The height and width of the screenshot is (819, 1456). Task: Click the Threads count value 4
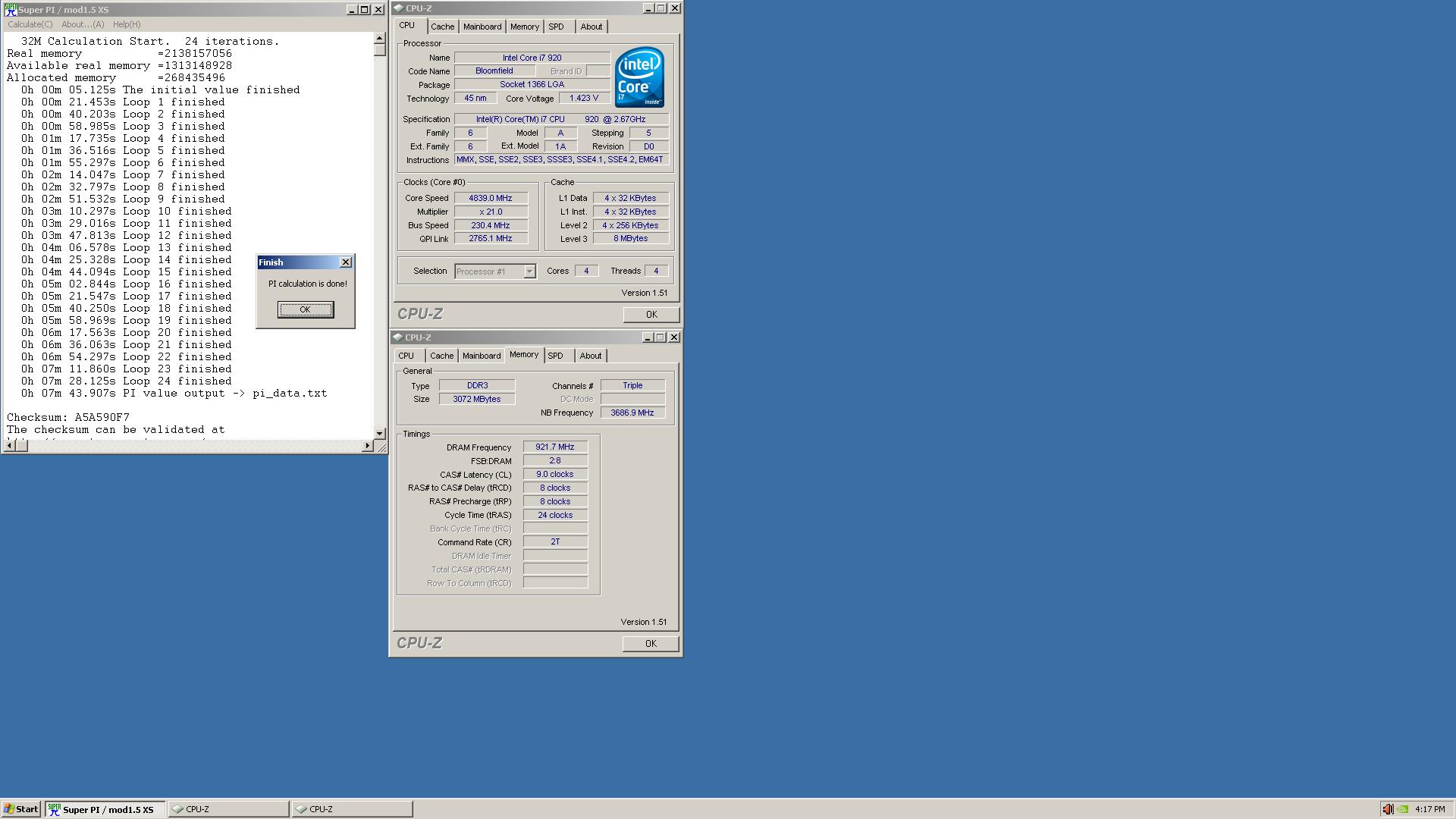pos(656,271)
